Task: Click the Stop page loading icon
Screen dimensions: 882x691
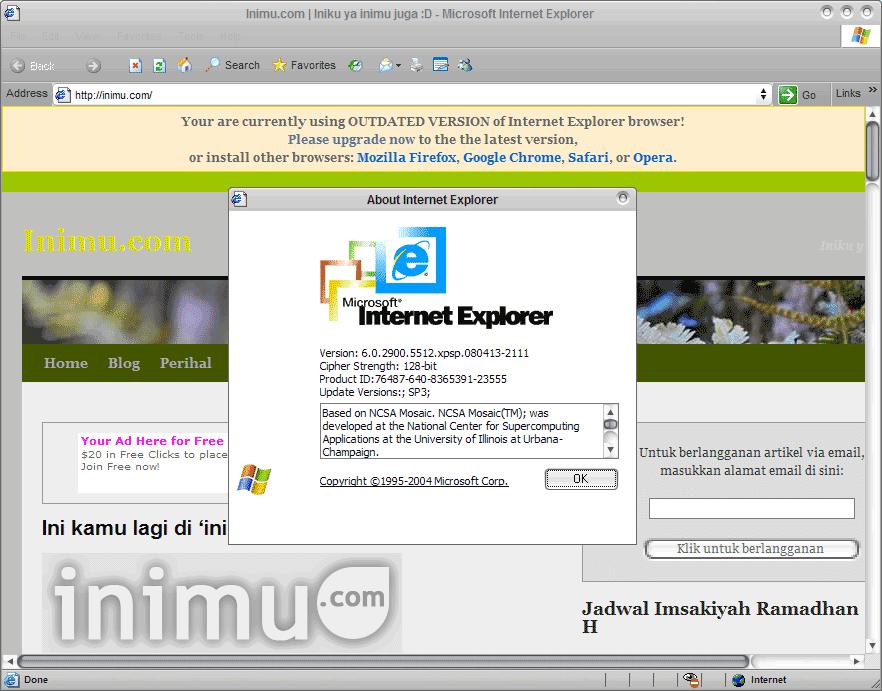Action: tap(135, 66)
